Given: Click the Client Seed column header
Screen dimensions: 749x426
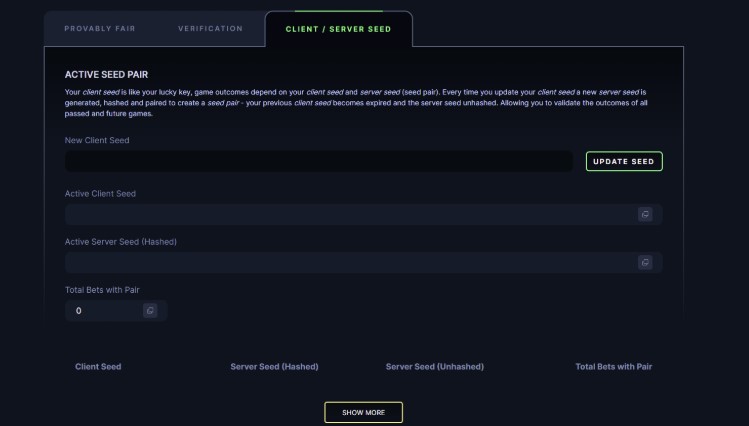Looking at the screenshot, I should (x=98, y=367).
